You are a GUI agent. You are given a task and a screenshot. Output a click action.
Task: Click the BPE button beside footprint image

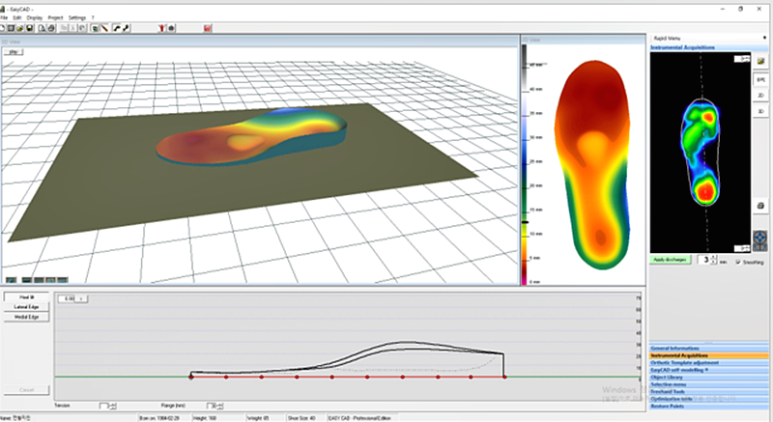coord(761,79)
